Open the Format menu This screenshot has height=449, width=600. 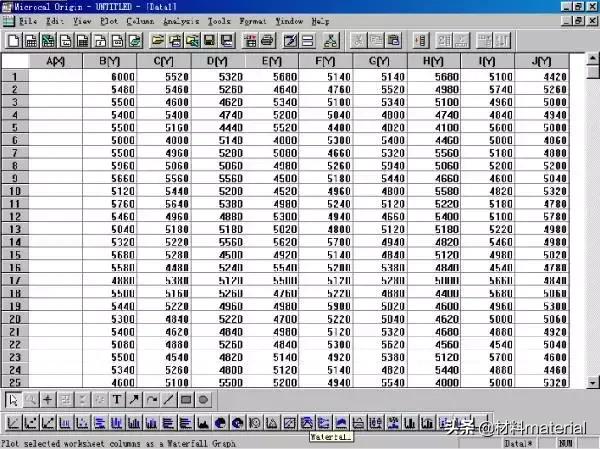point(253,21)
